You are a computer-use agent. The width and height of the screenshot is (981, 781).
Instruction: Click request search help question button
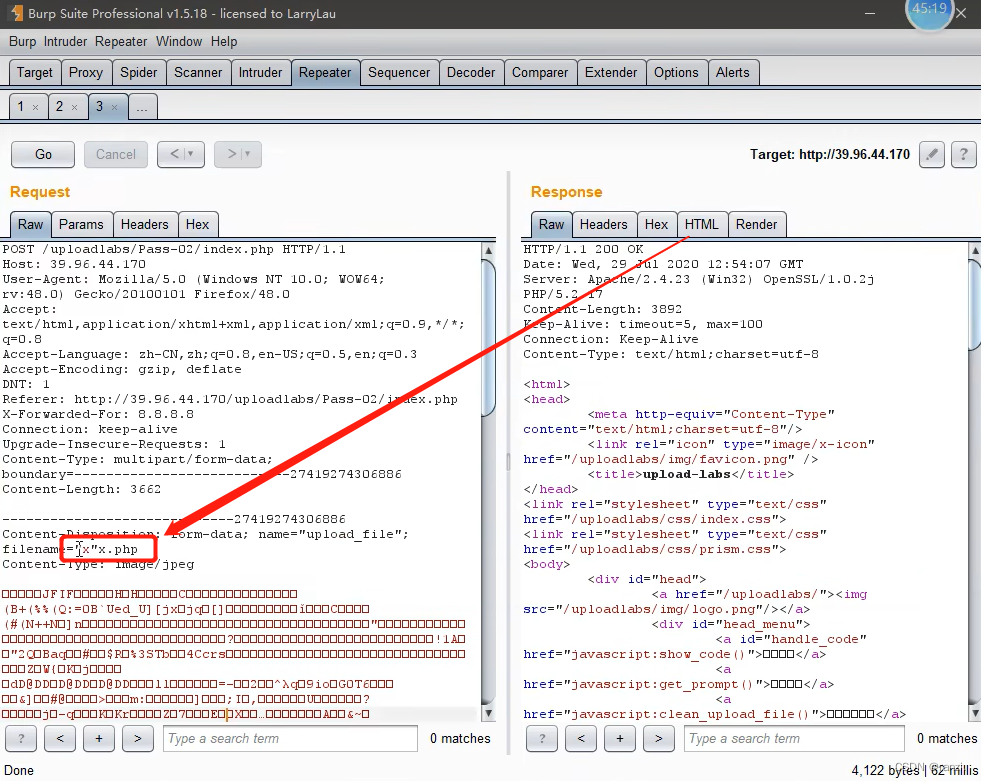(21, 738)
